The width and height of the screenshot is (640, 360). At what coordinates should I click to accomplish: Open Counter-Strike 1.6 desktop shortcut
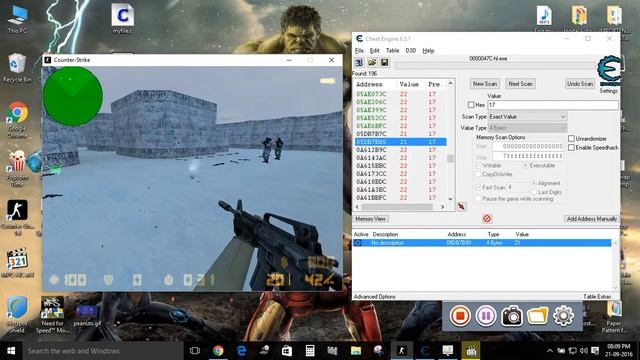coord(17,218)
